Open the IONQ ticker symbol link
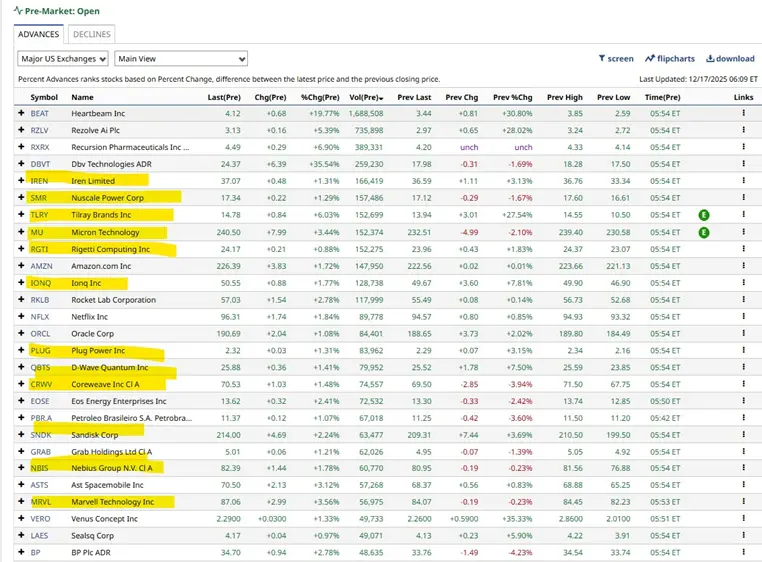 pyautogui.click(x=40, y=283)
